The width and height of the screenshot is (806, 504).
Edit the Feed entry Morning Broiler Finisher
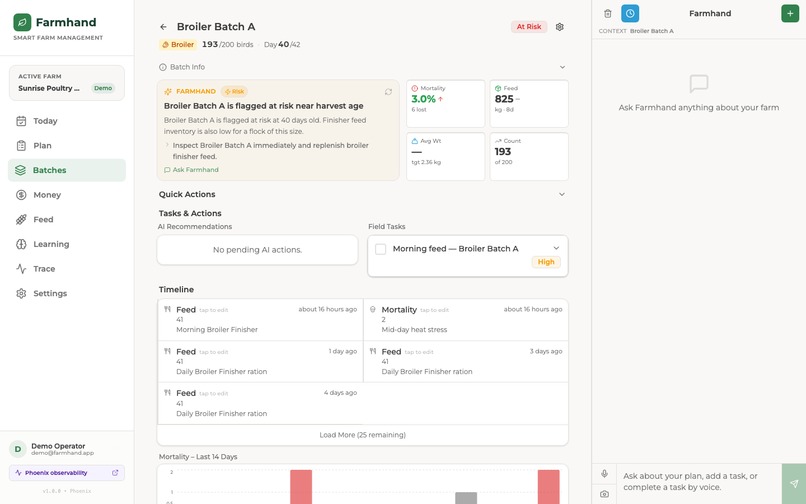tap(260, 319)
